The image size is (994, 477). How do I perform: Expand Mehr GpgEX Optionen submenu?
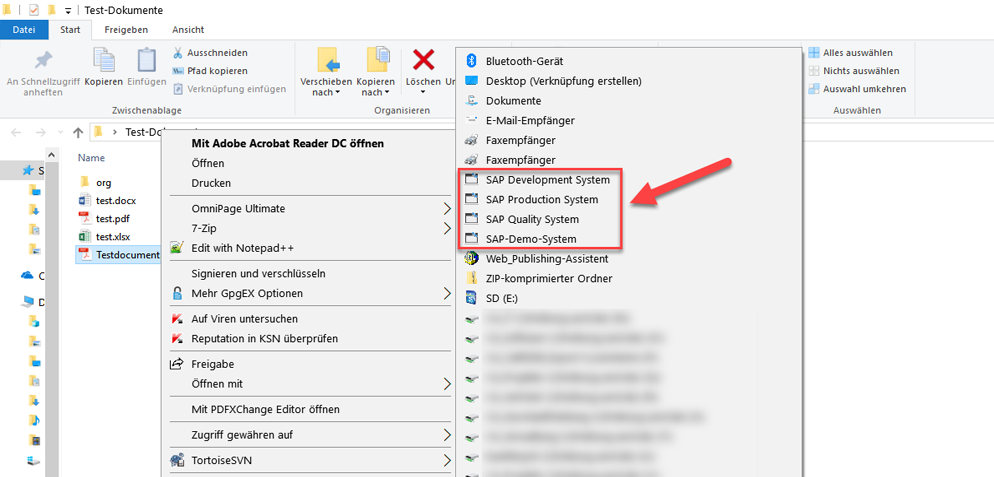(309, 294)
